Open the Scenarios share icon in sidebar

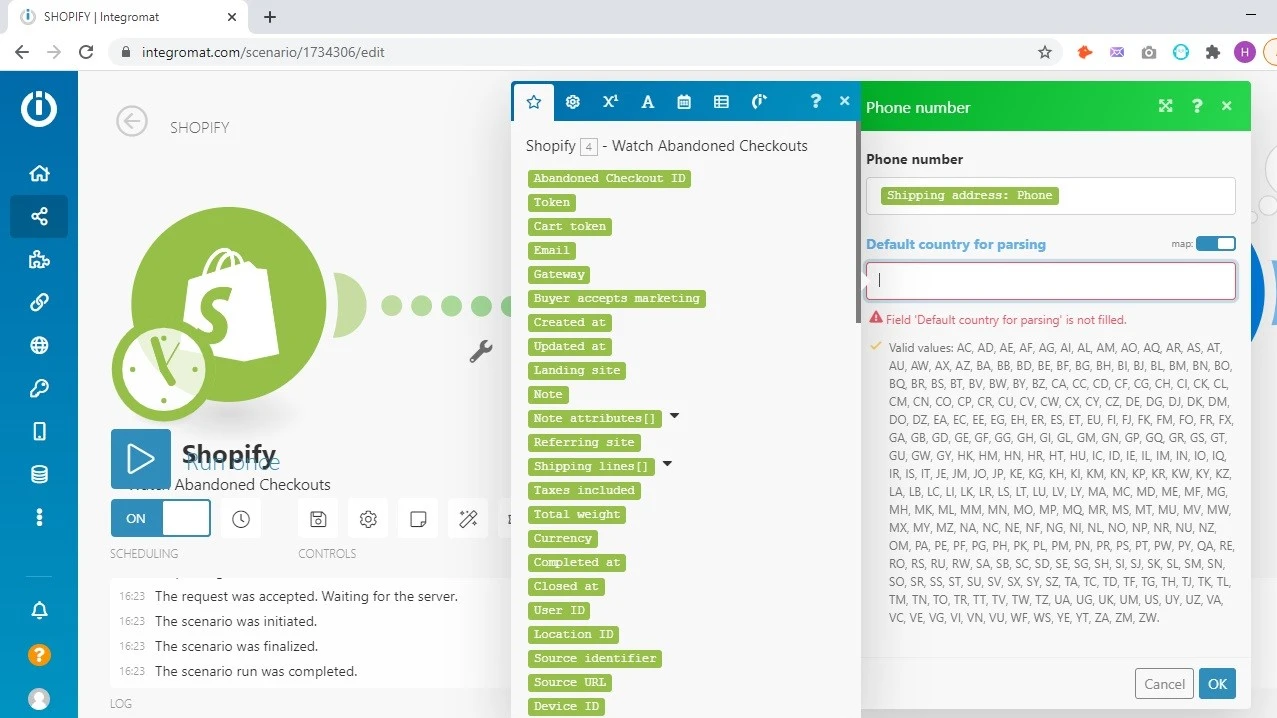pyautogui.click(x=39, y=216)
